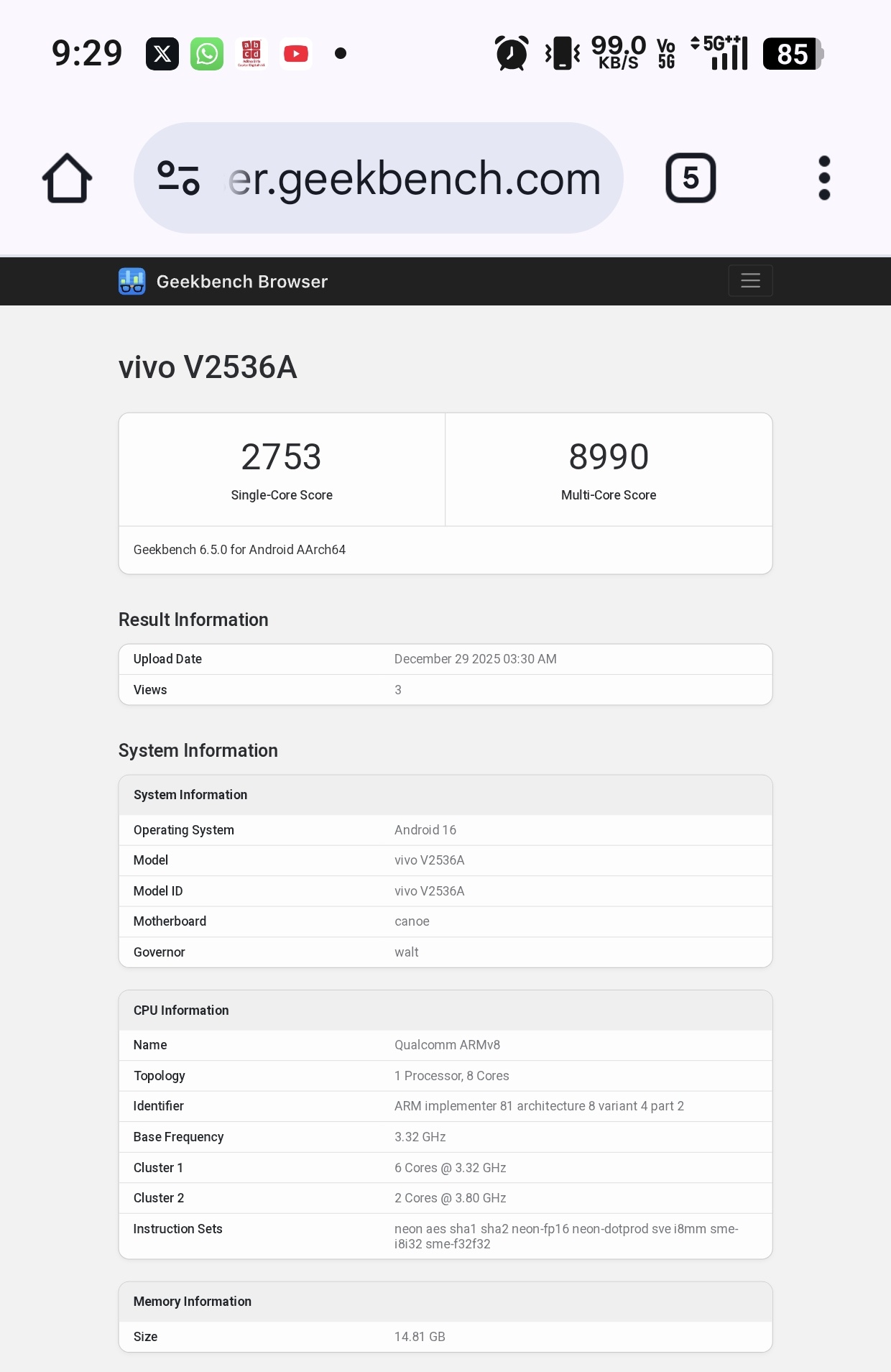Tap the battery indicator showing 85
The image size is (891, 1372).
(x=793, y=54)
